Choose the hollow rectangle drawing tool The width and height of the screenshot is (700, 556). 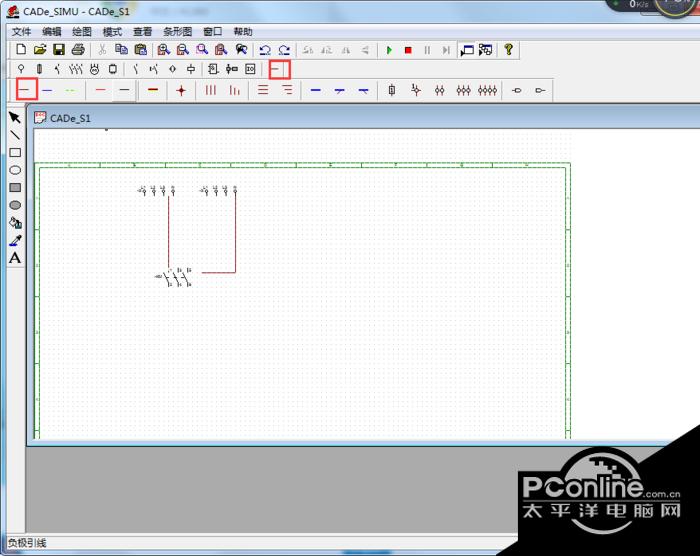15,153
